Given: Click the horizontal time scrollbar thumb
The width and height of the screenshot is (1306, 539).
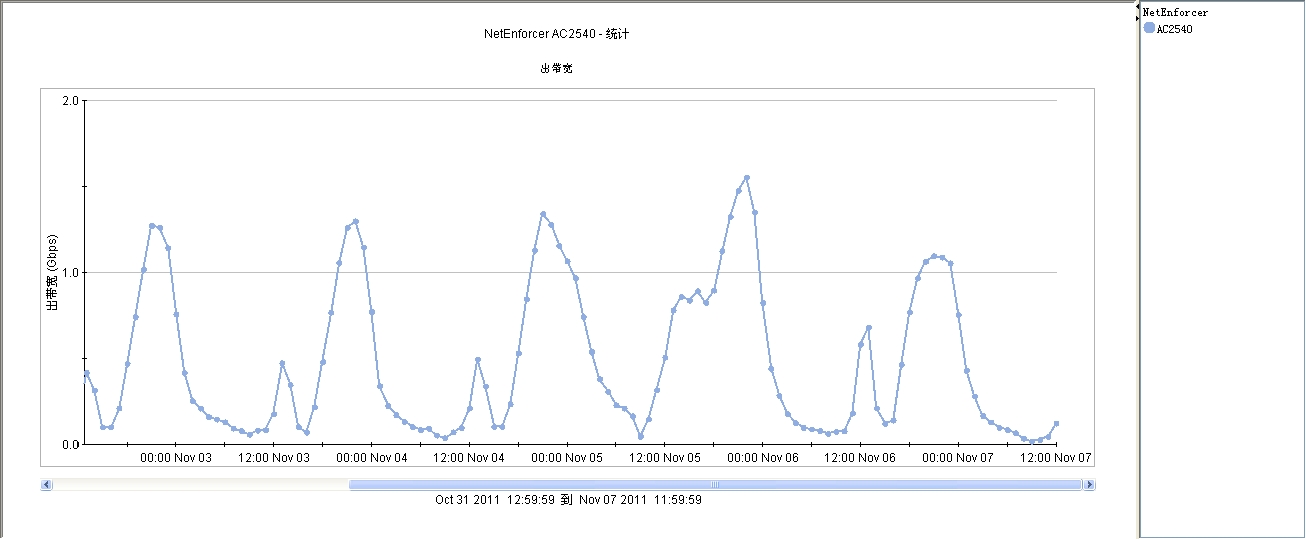Looking at the screenshot, I should click(714, 485).
